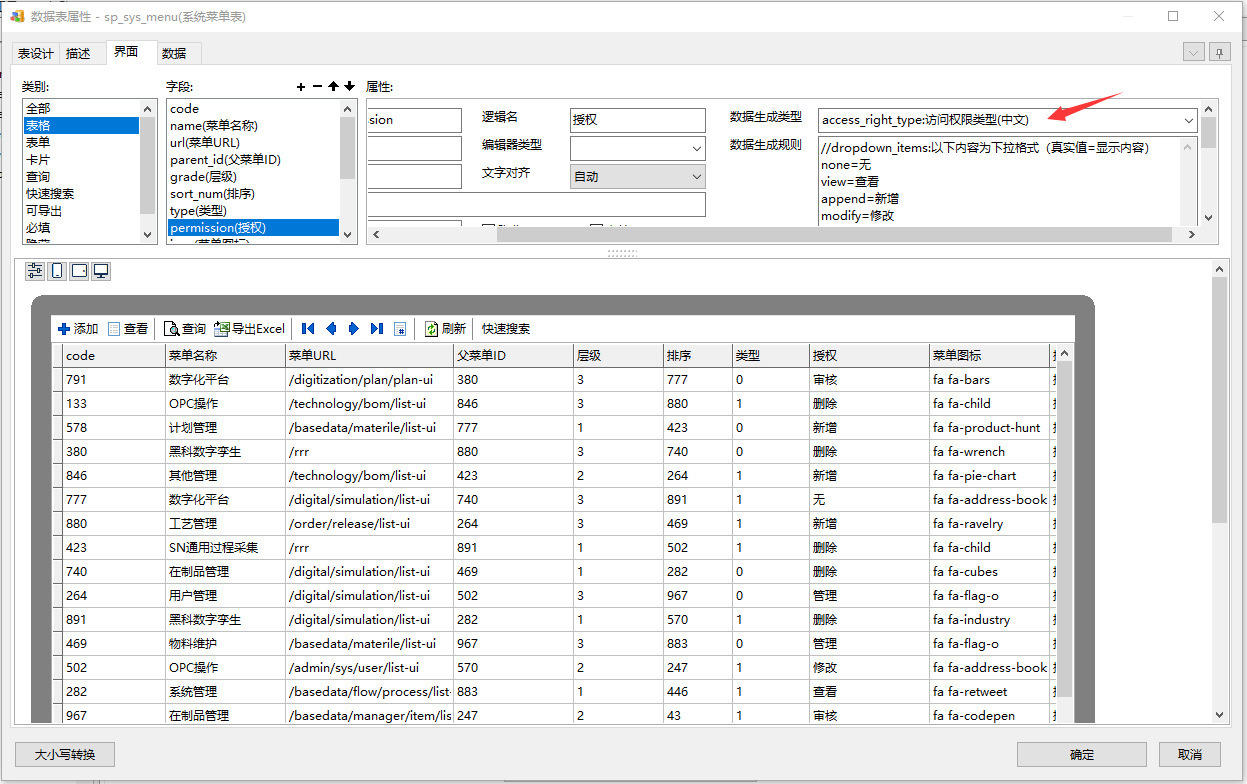Select parent_id(父菜单ID) in the field list
The height and width of the screenshot is (784, 1247).
pos(253,159)
